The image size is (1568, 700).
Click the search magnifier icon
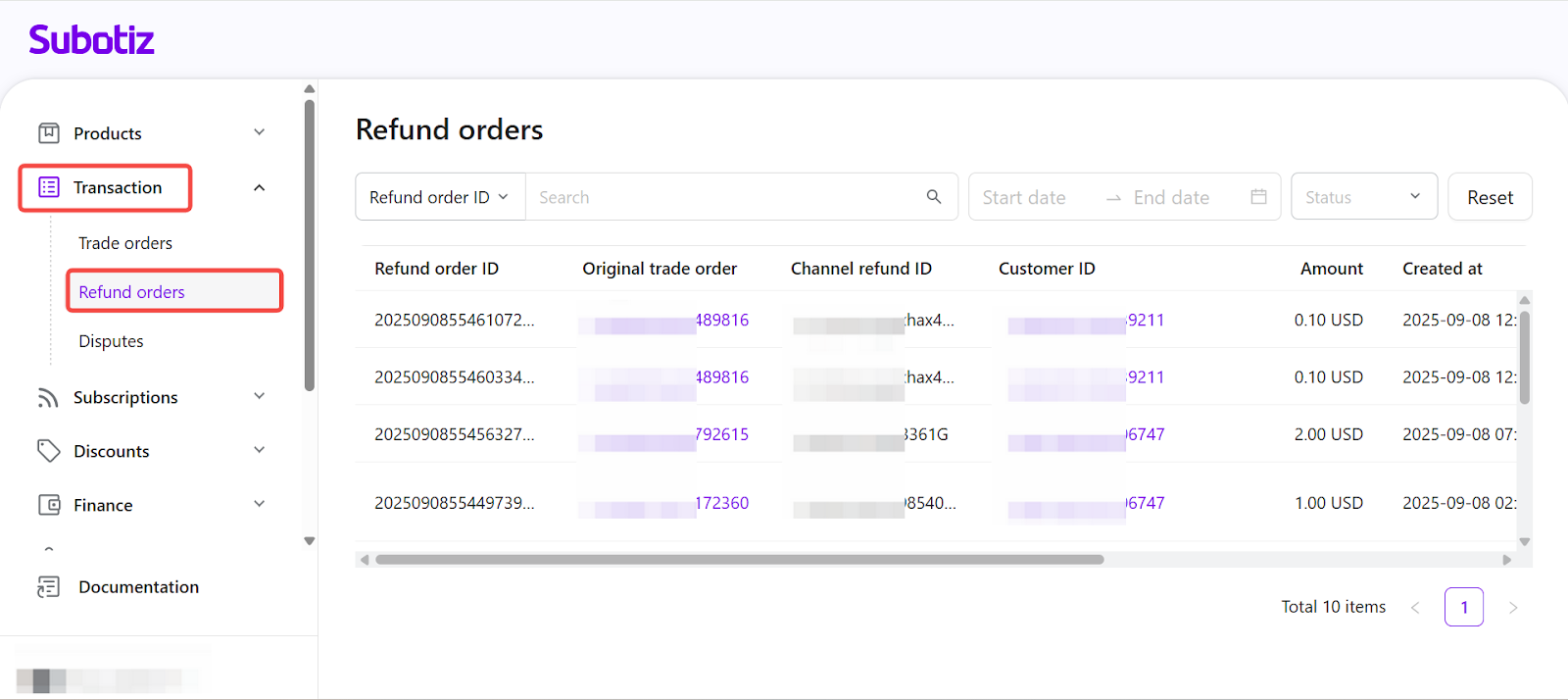(x=933, y=197)
